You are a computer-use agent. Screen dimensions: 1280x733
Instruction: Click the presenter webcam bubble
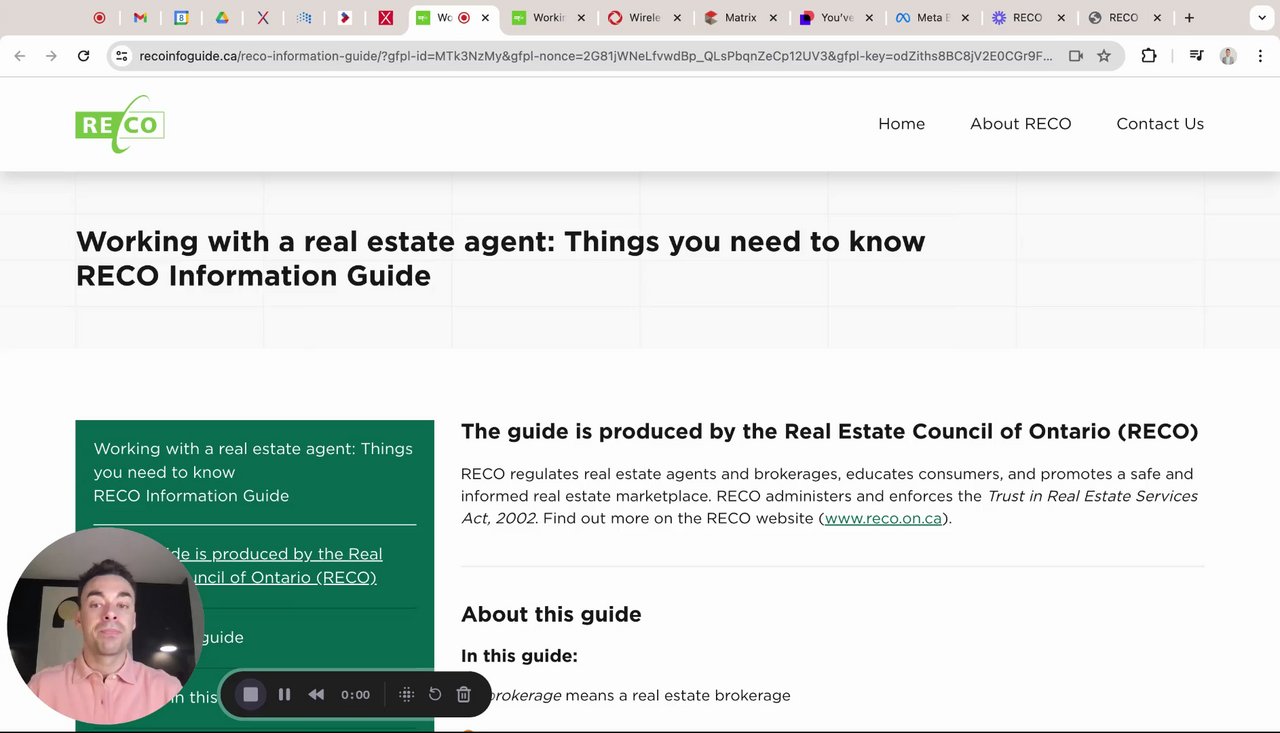tap(105, 625)
